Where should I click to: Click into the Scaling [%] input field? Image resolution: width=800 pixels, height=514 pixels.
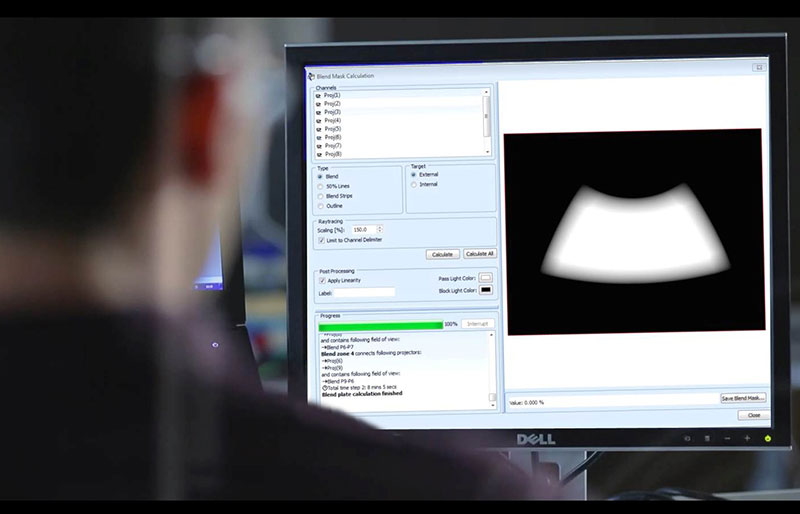click(x=364, y=230)
